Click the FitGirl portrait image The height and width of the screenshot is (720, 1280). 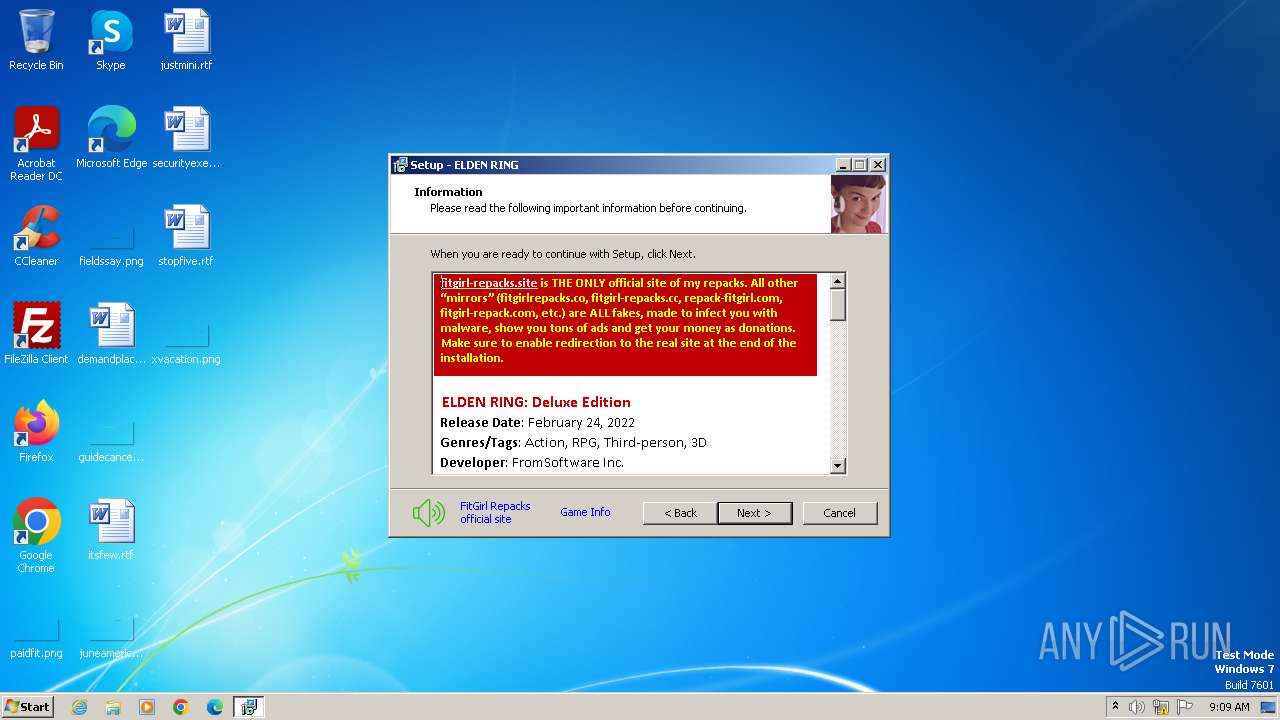point(858,204)
